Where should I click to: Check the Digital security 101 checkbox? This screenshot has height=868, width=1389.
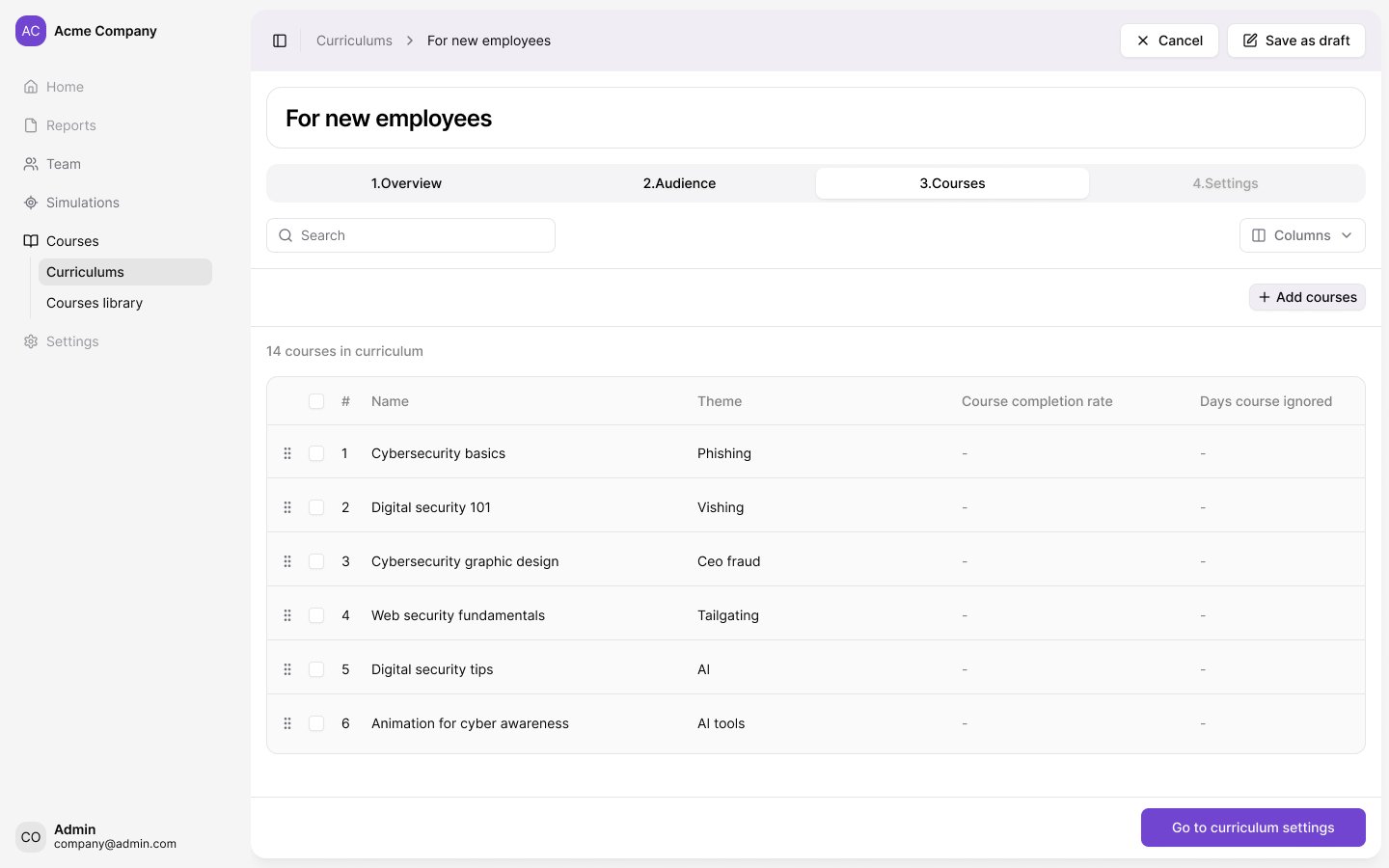(316, 507)
